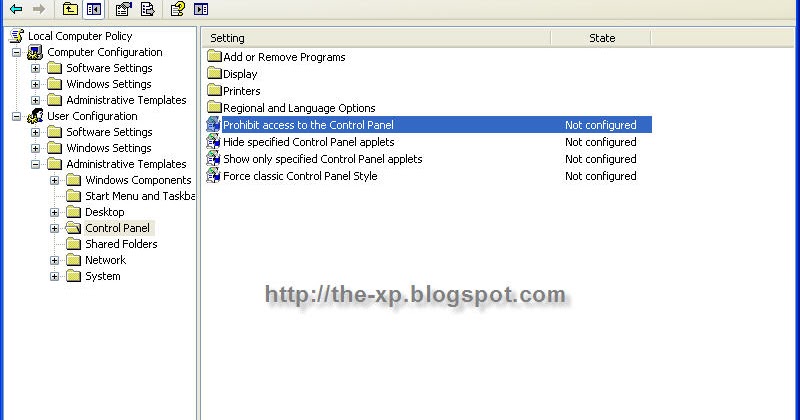
Task: Select Local Computer Policy root icon
Action: [16, 36]
